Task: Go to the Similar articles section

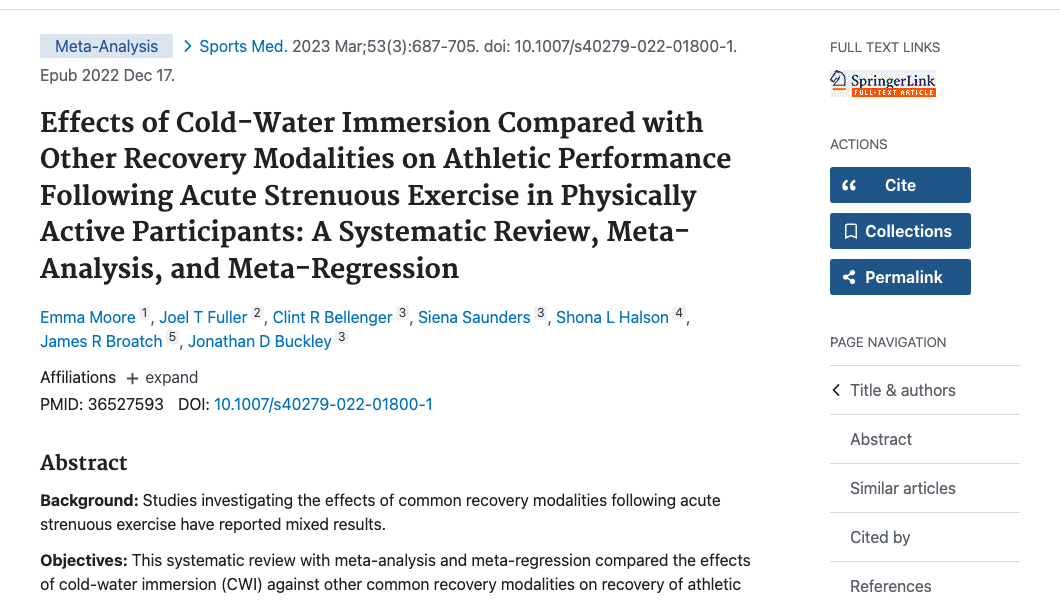Action: 902,488
